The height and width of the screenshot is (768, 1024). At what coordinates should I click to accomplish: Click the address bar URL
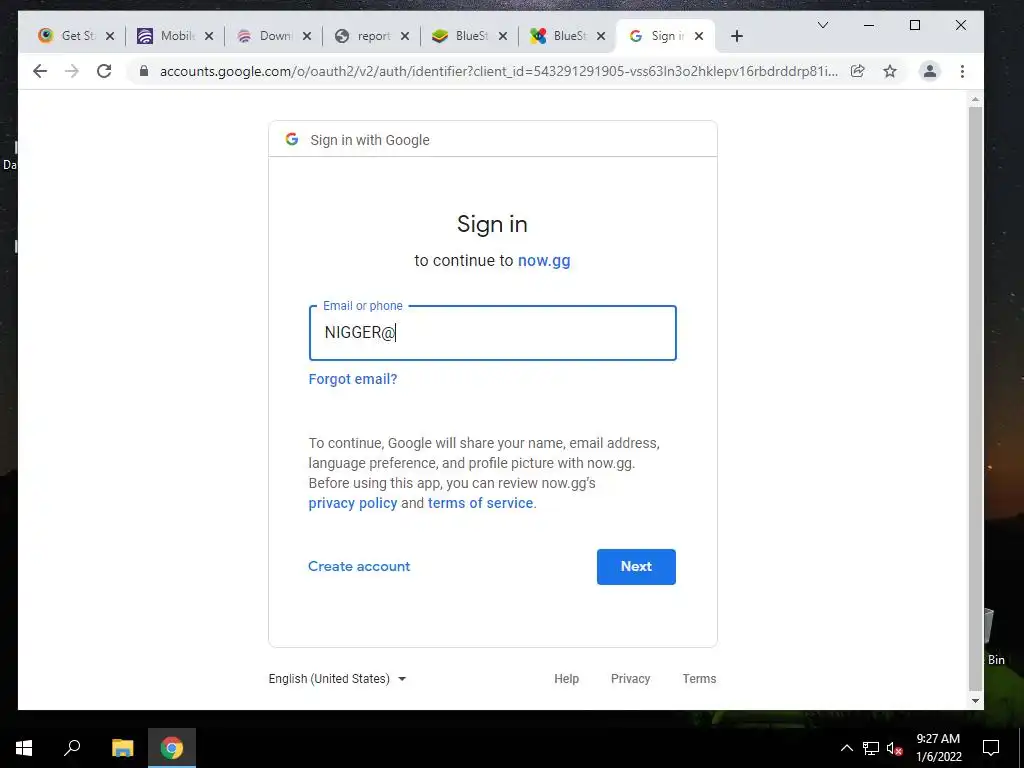pyautogui.click(x=499, y=71)
